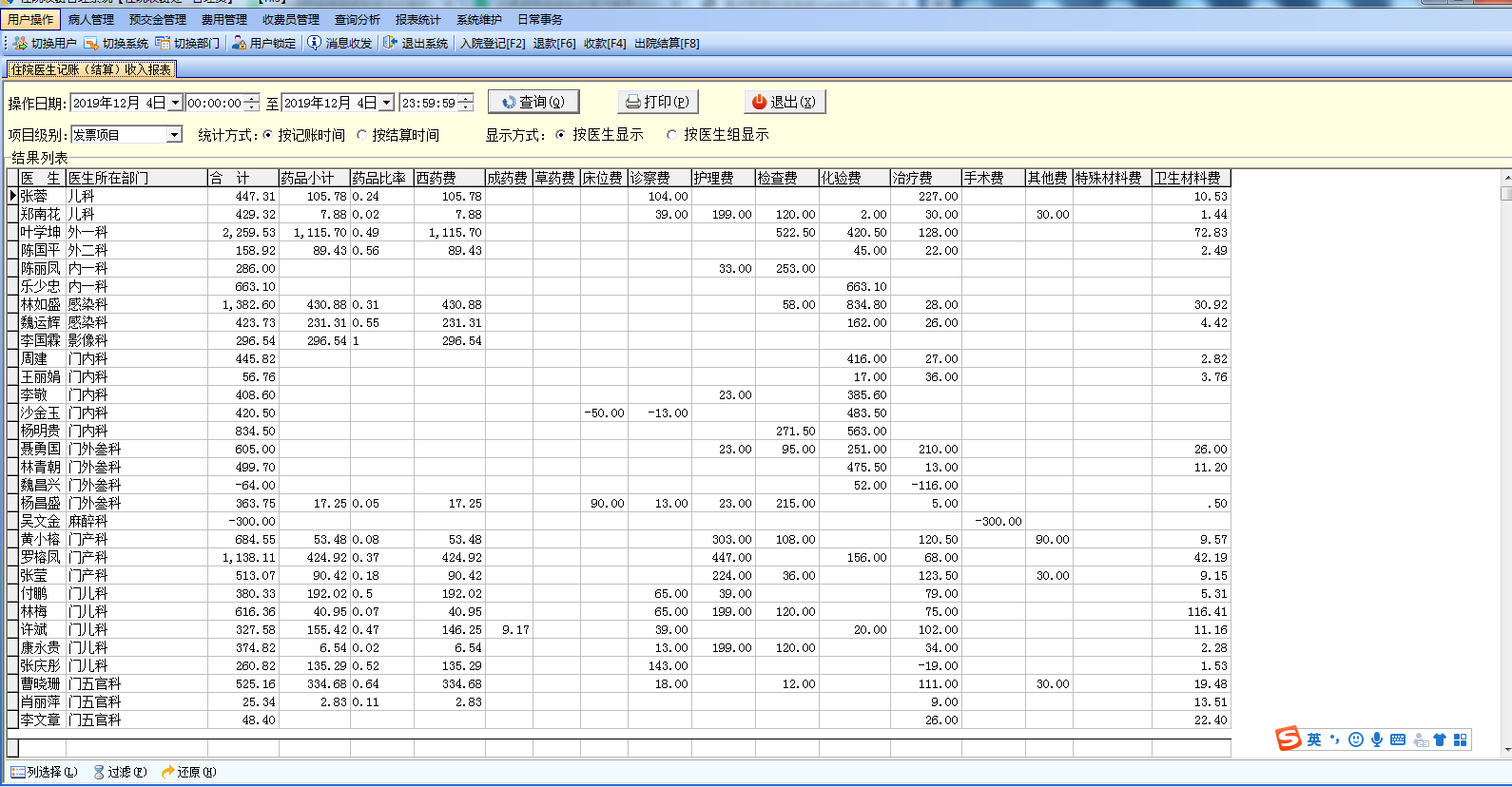Screen dimensions: 1512x787
Task: Open the 日常事务 menu
Action: pyautogui.click(x=540, y=19)
